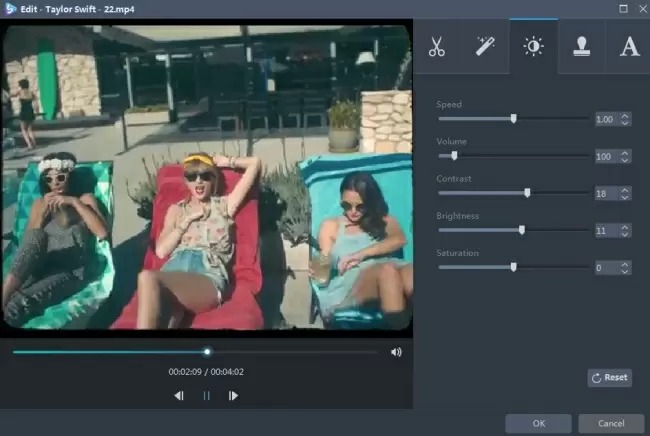Click the Saturation value stepper arrows
650x436 pixels.
pyautogui.click(x=625, y=267)
